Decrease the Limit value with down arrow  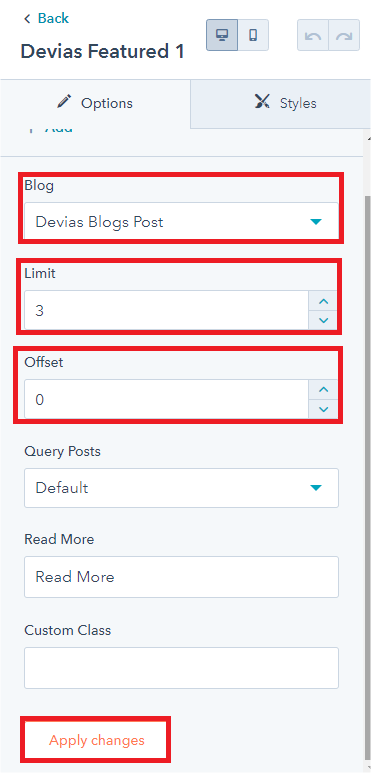323,320
